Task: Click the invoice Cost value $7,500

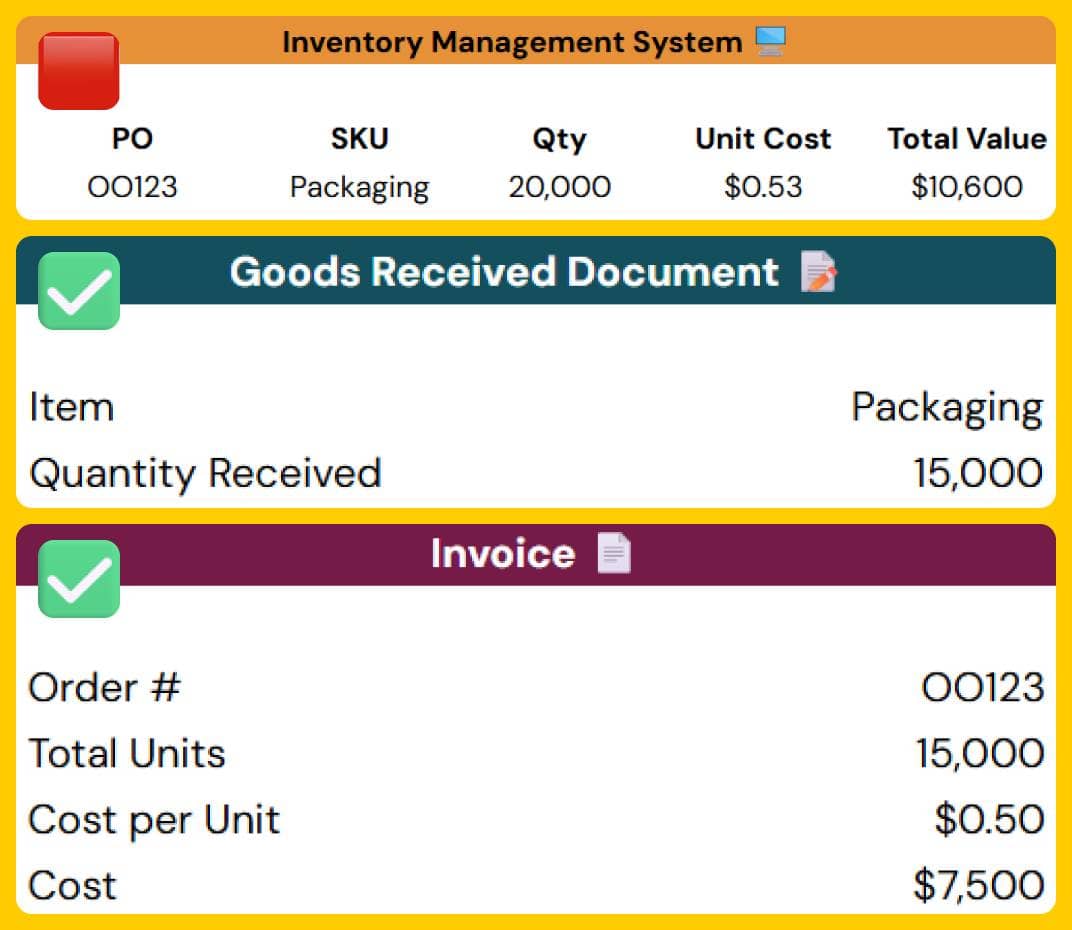Action: click(978, 885)
